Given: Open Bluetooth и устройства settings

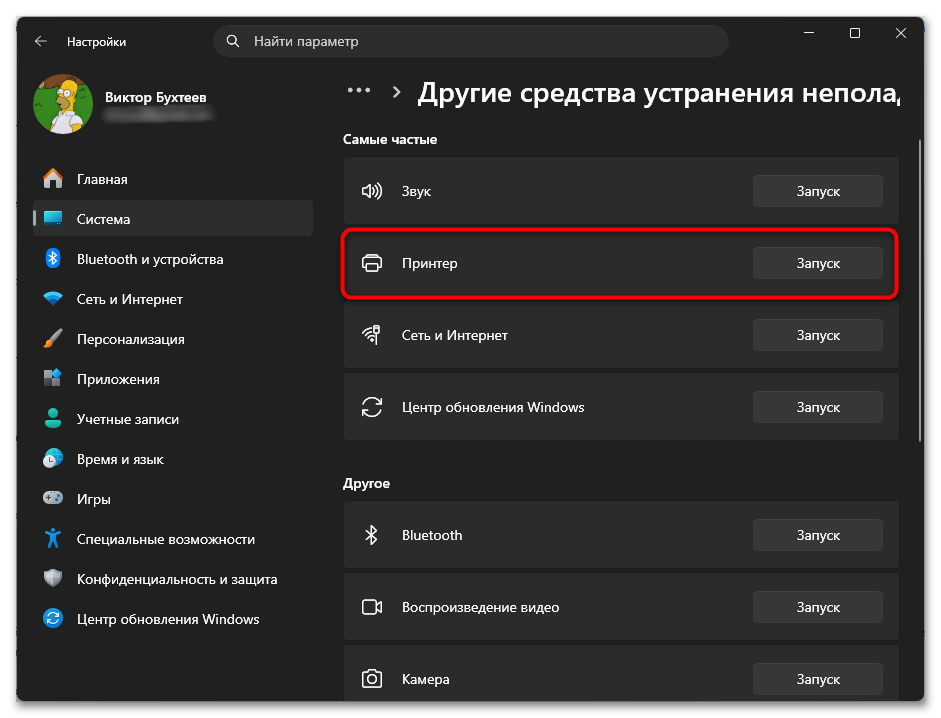Looking at the screenshot, I should pyautogui.click(x=173, y=259).
